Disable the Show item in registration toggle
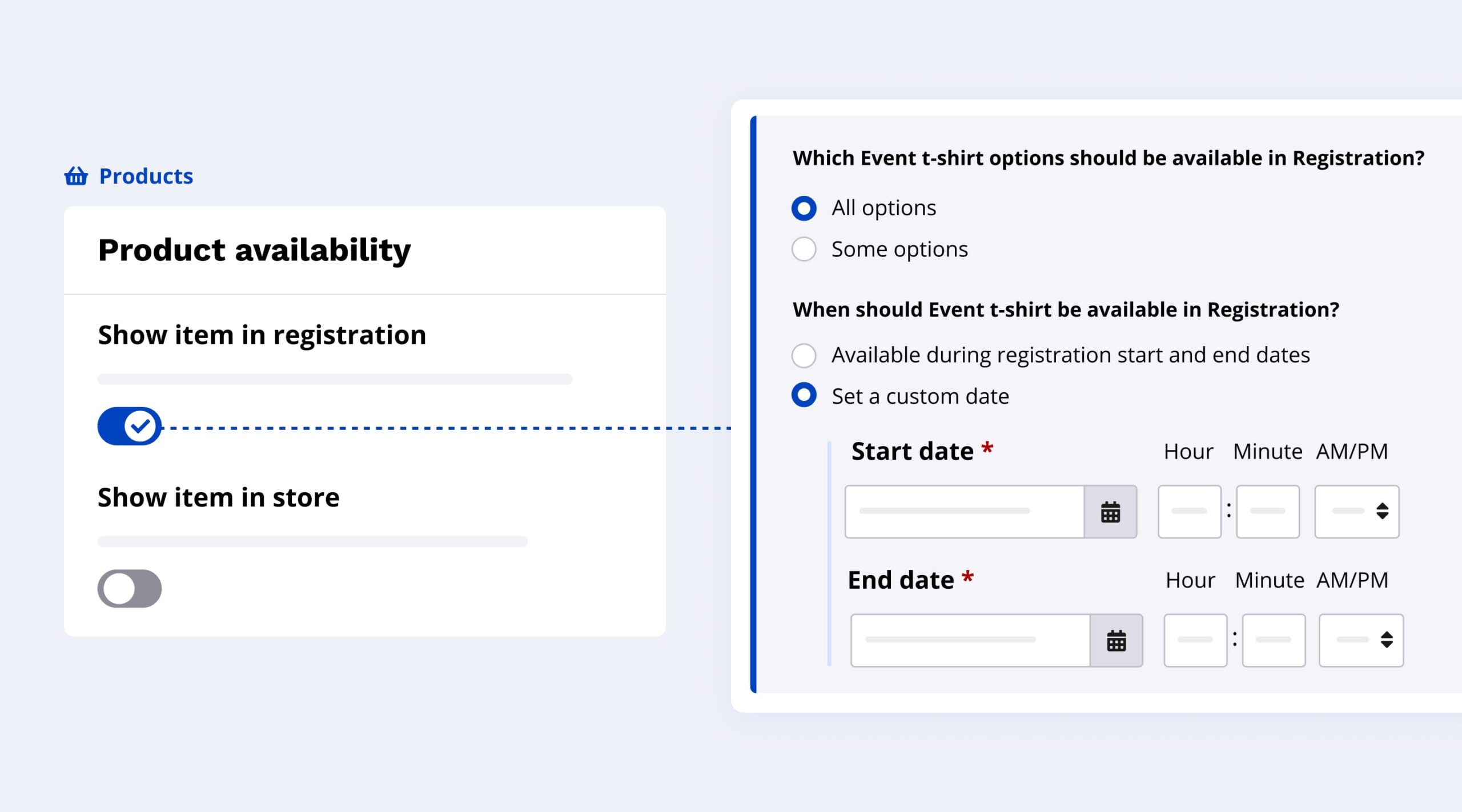 130,426
